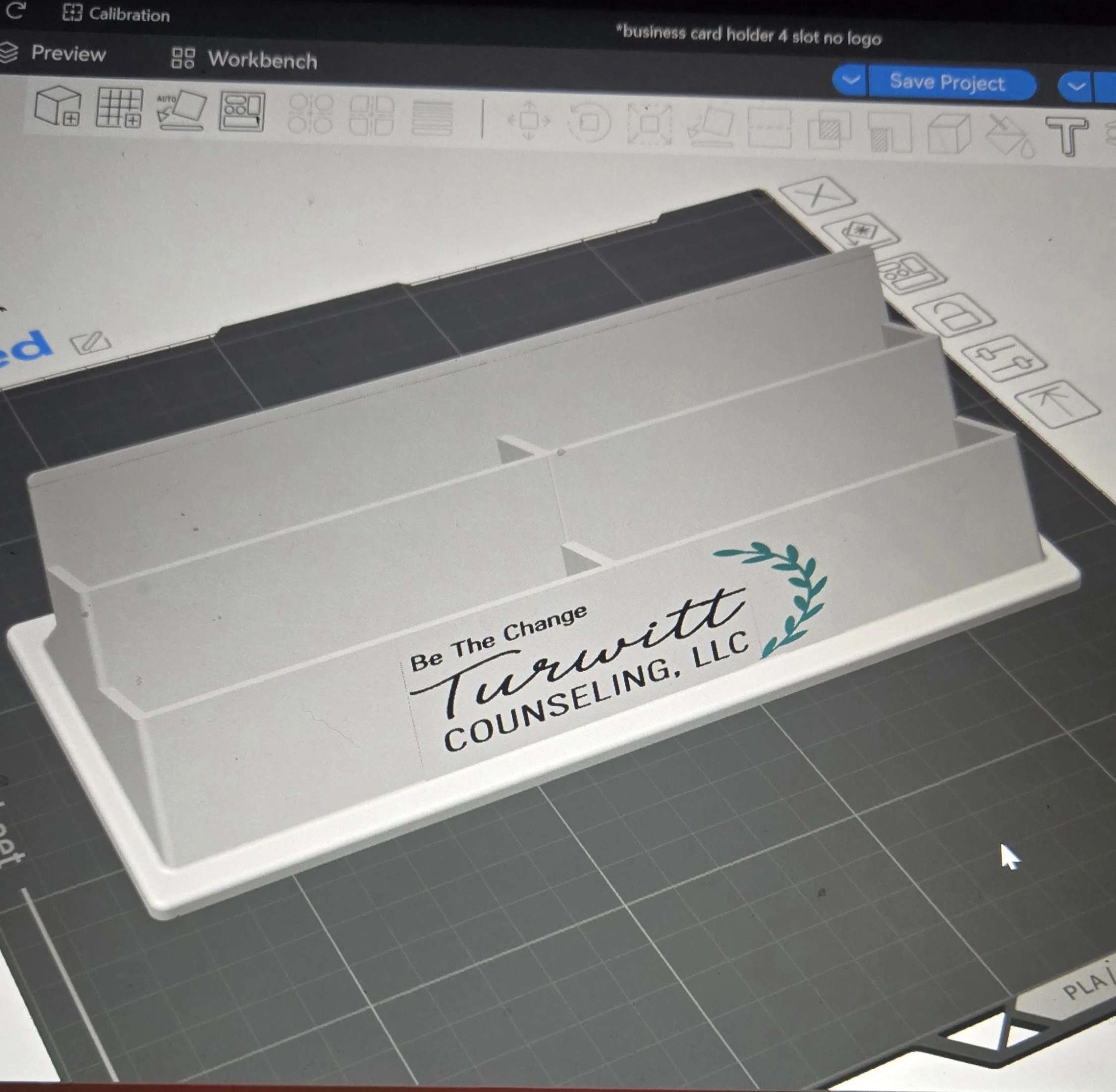Click the Arrange all objects icon

[241, 112]
